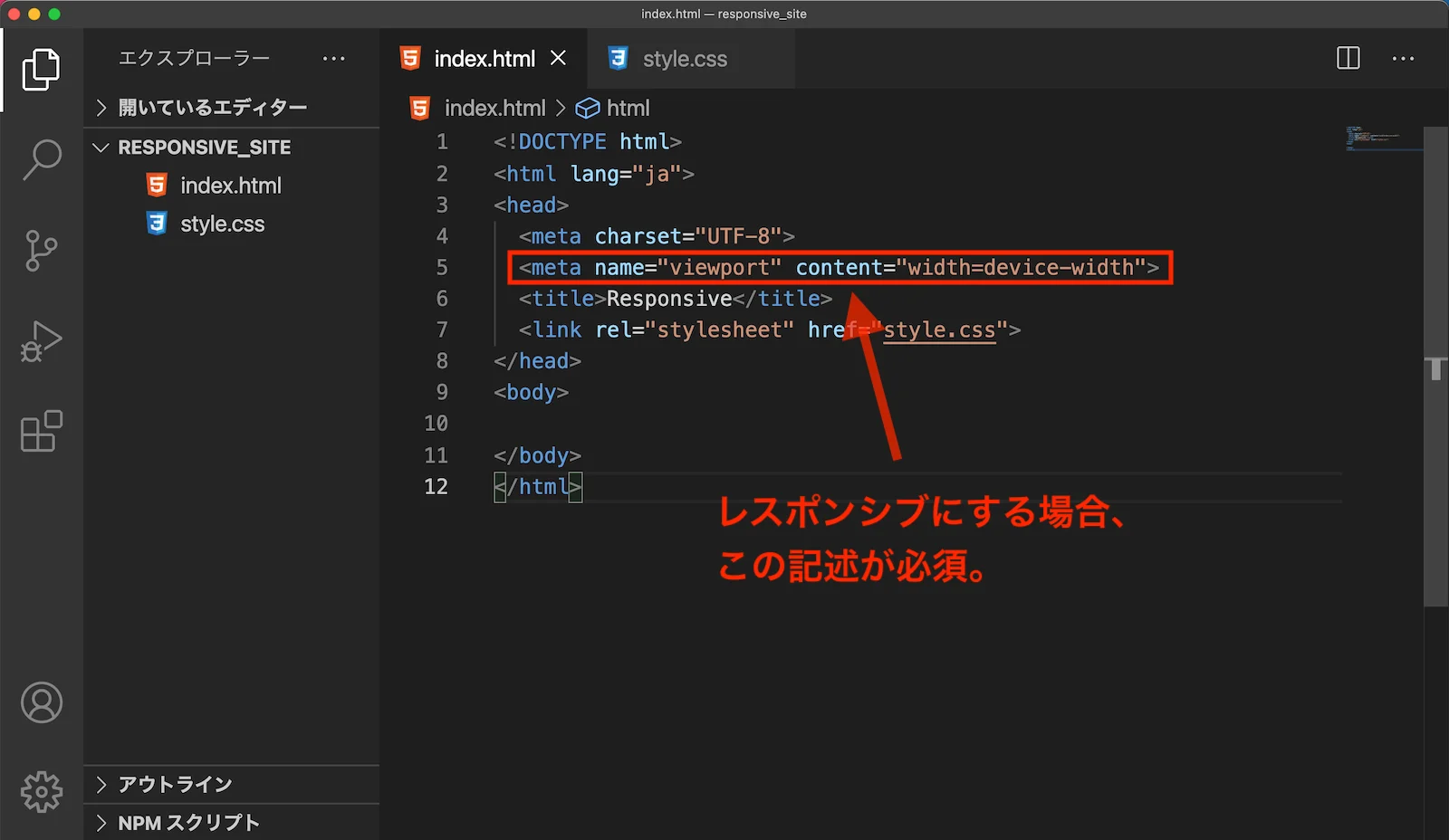The height and width of the screenshot is (840, 1449).
Task: Click CSS icon of style.css in file tree
Action: [157, 224]
